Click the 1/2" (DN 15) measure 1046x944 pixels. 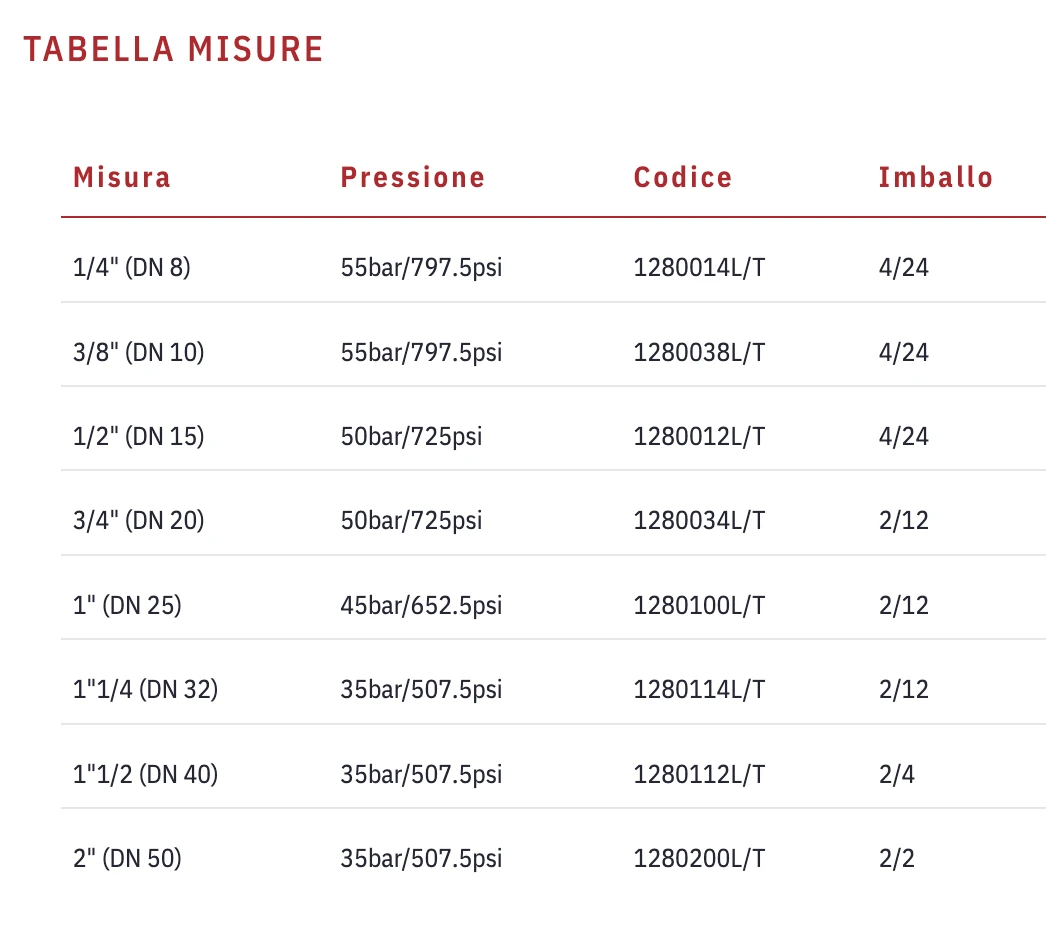[138, 436]
